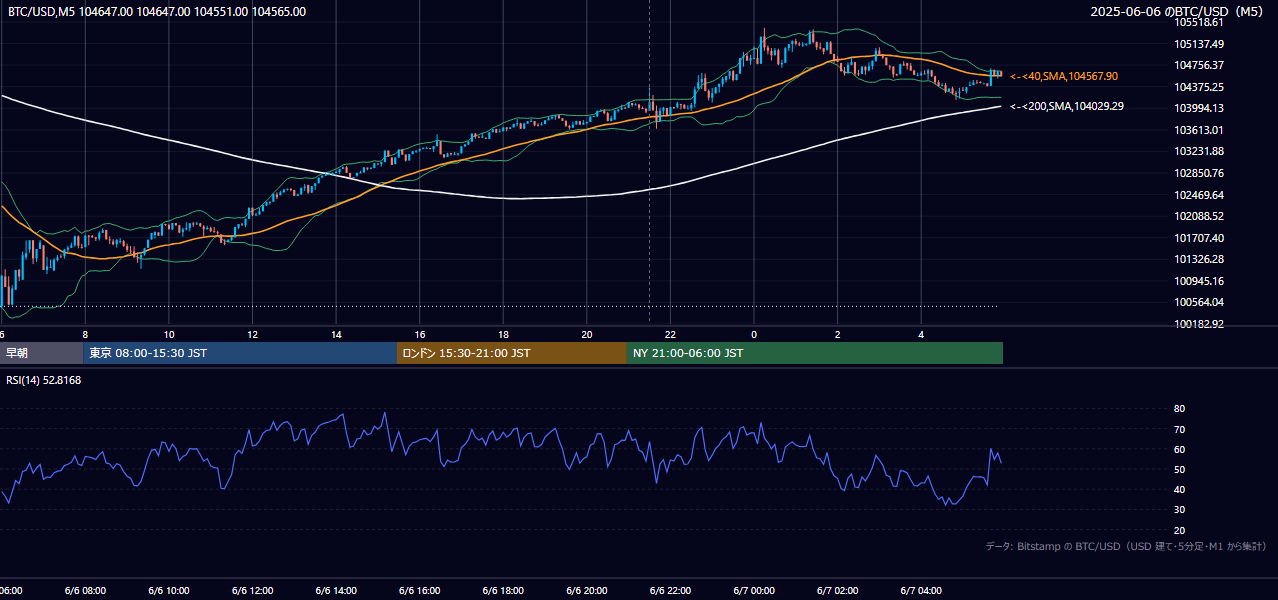Click the 6/6 08:00 time axis label

(85, 591)
